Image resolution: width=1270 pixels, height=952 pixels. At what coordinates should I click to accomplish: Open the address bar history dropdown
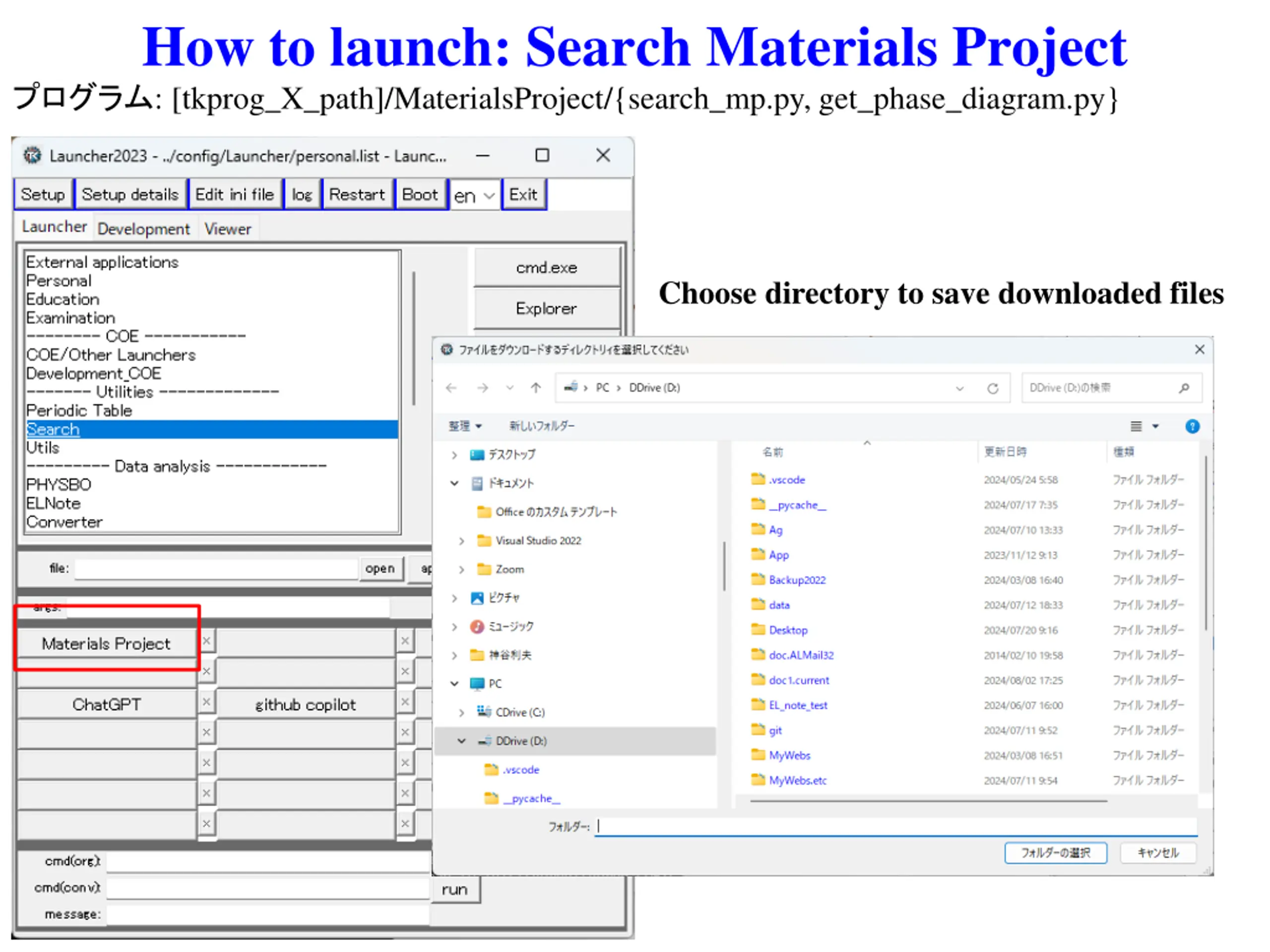tap(959, 389)
